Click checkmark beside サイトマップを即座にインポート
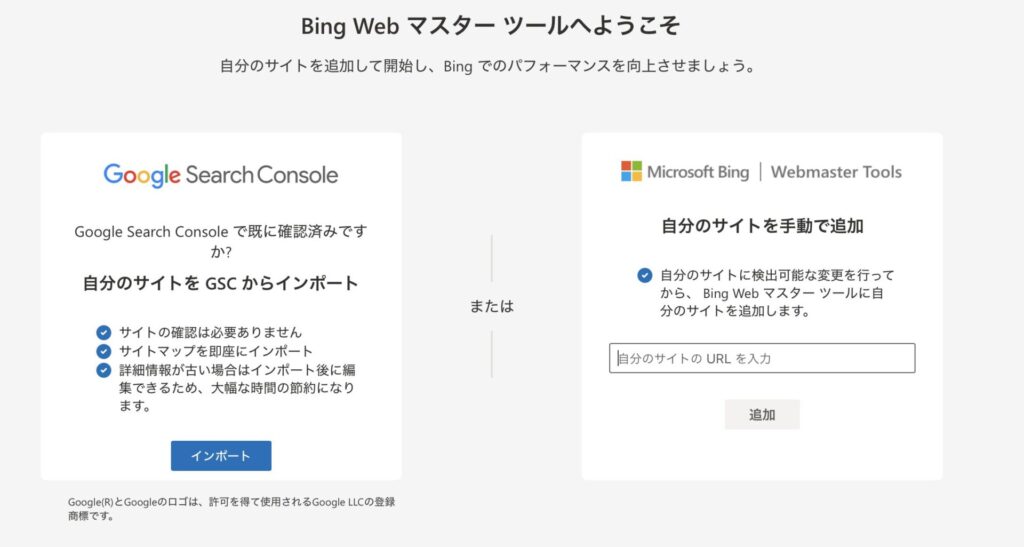1024x547 pixels. click(x=104, y=351)
